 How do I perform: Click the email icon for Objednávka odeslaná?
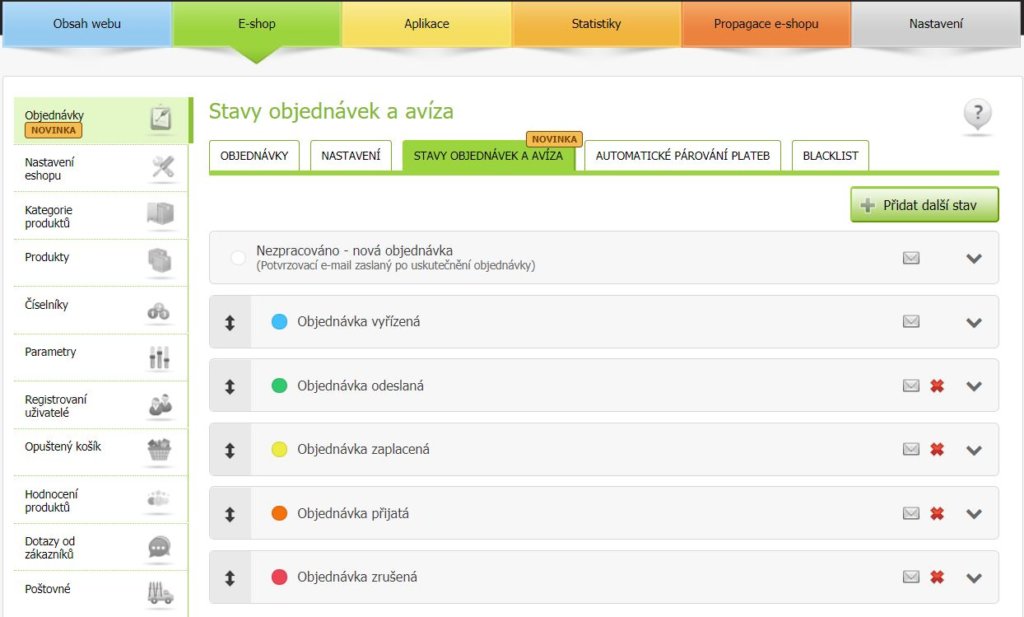click(x=911, y=386)
